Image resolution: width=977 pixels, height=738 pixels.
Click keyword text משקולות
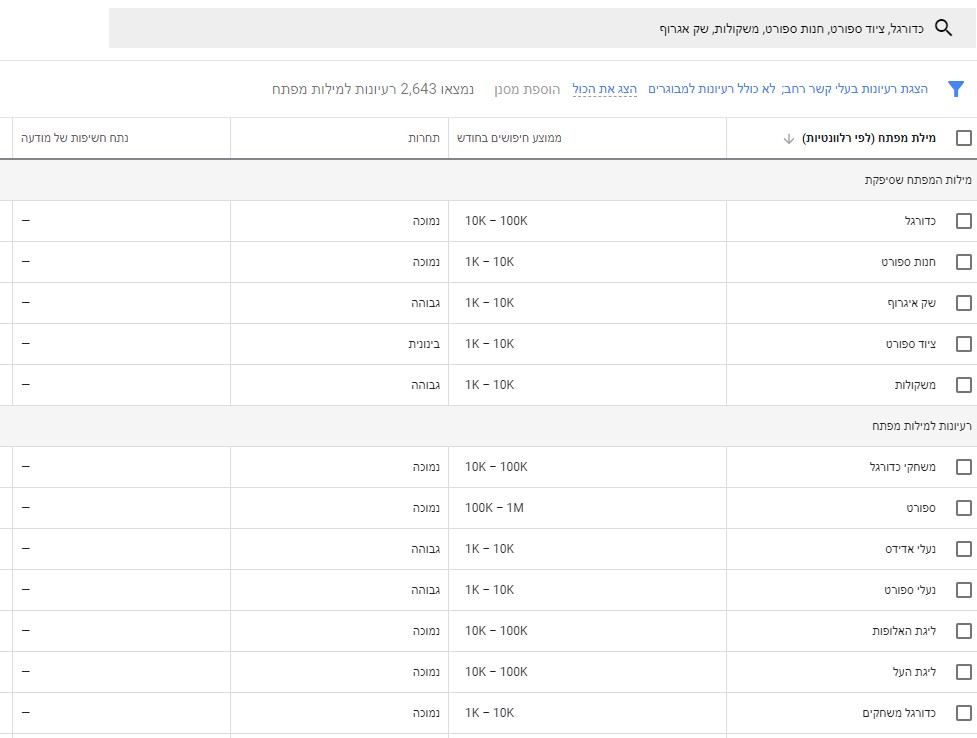pos(915,385)
